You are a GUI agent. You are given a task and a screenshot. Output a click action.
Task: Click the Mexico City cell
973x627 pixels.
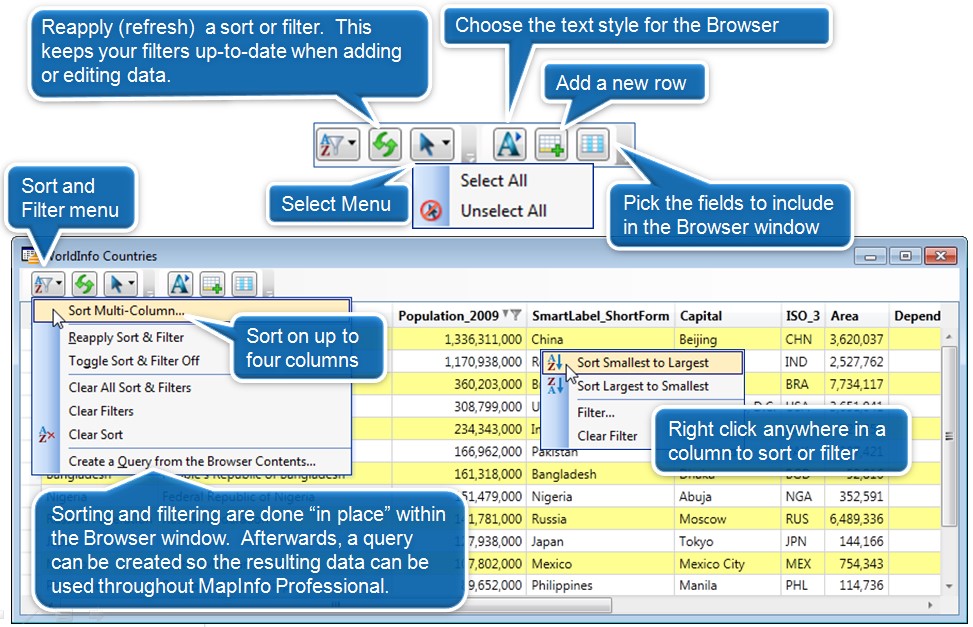[712, 563]
